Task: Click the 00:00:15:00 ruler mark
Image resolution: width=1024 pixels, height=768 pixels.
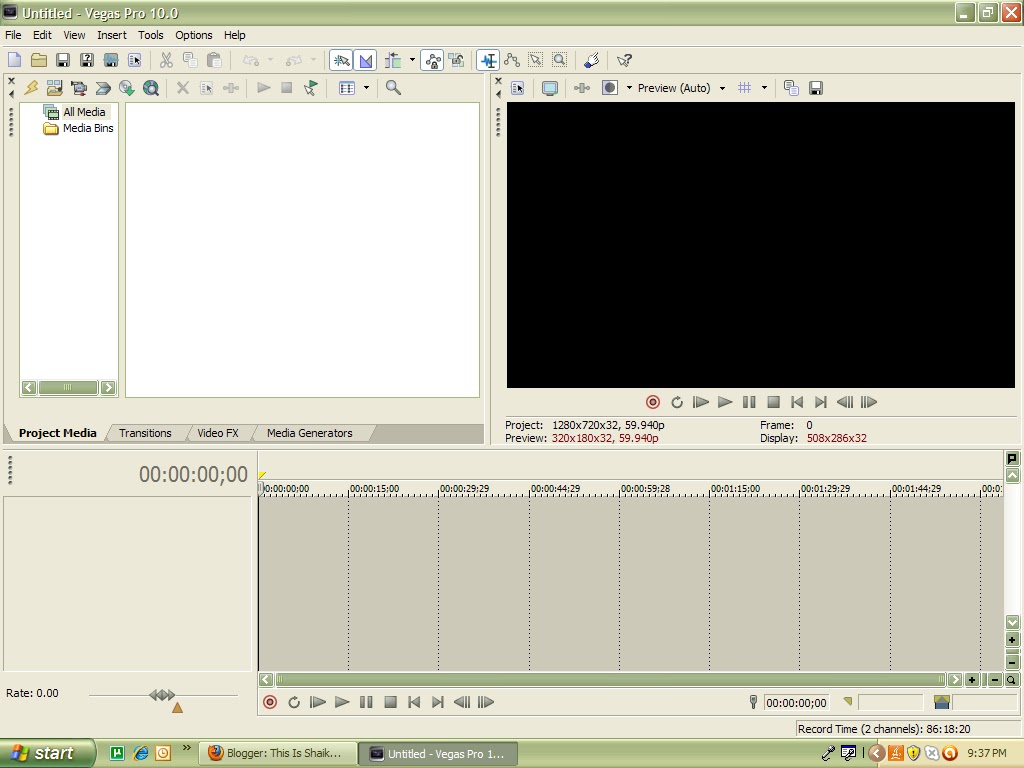Action: coord(374,488)
